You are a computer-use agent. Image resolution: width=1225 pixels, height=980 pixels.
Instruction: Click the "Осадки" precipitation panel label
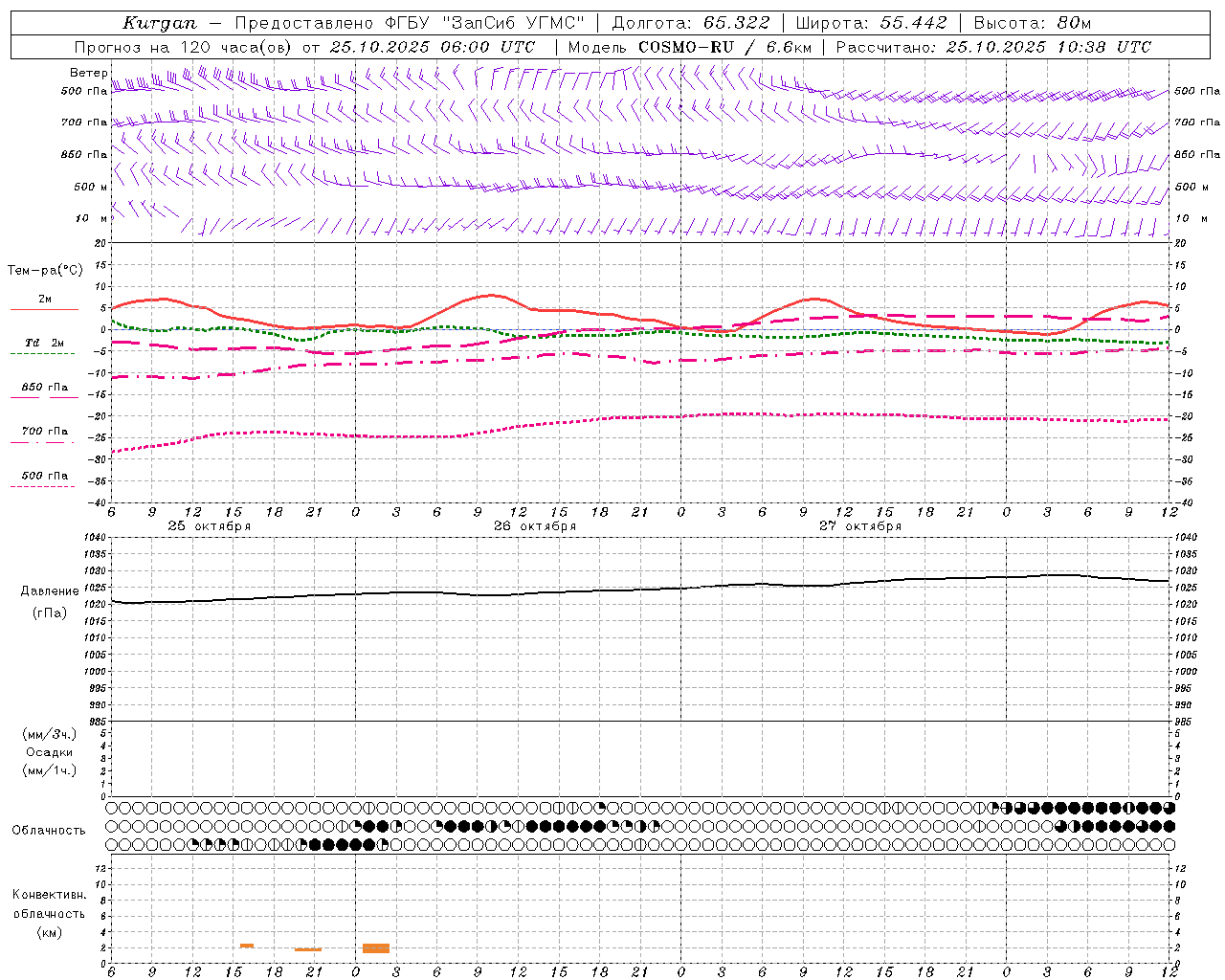(x=50, y=752)
